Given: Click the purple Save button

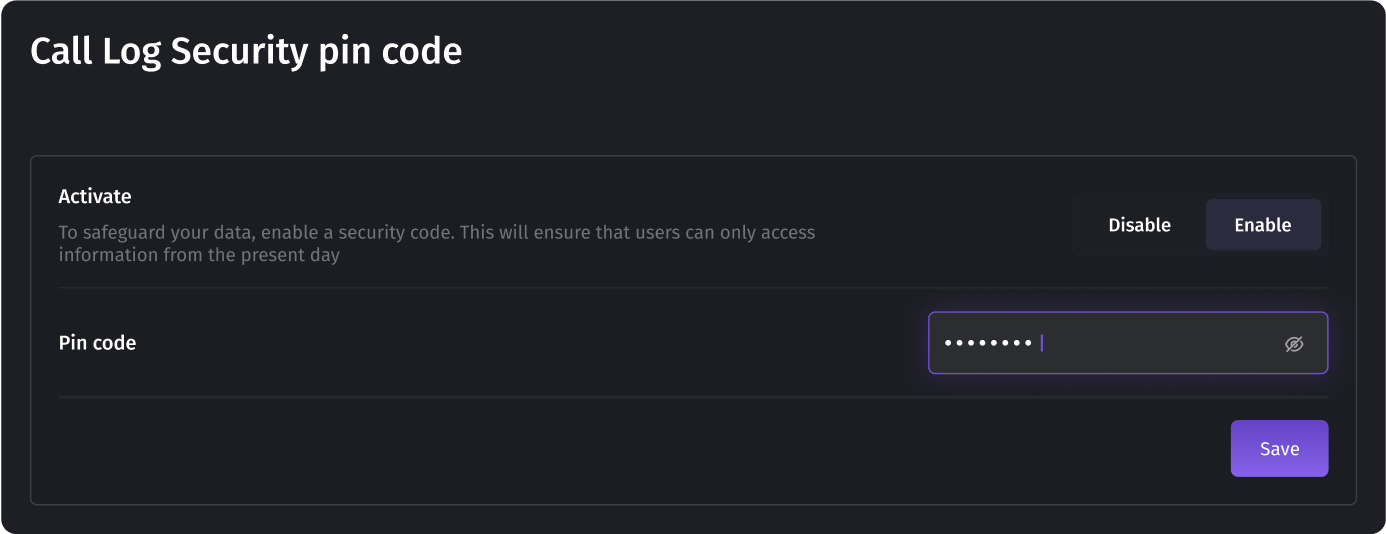Looking at the screenshot, I should click(x=1279, y=449).
